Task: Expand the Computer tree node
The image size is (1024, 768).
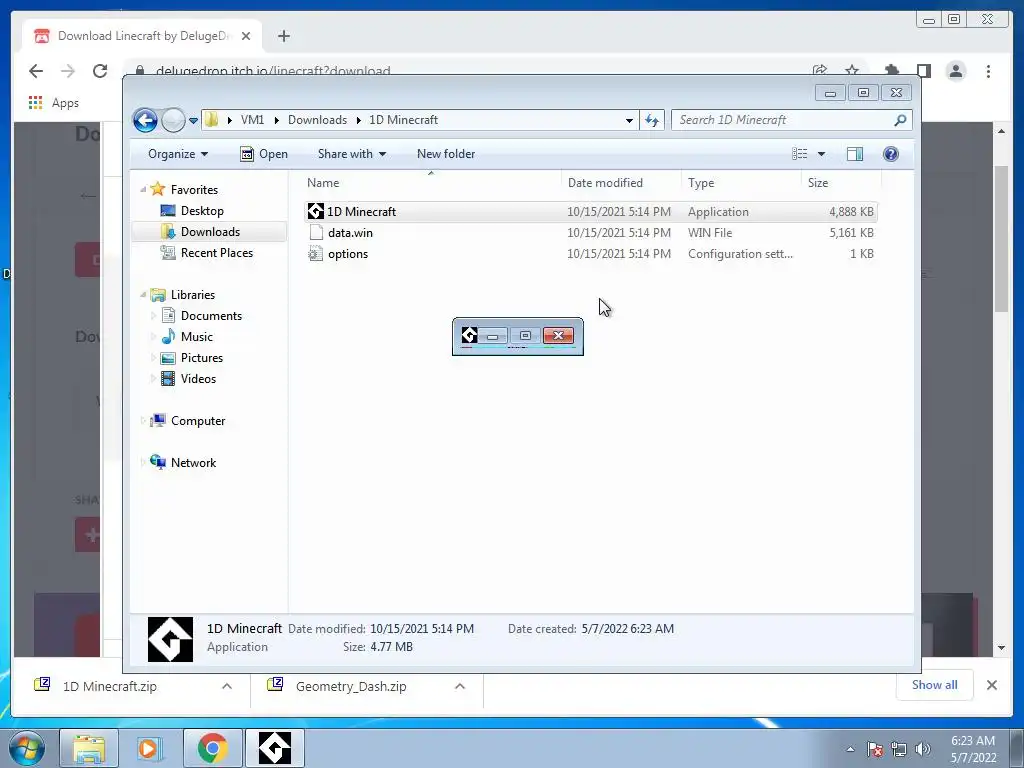Action: point(143,421)
